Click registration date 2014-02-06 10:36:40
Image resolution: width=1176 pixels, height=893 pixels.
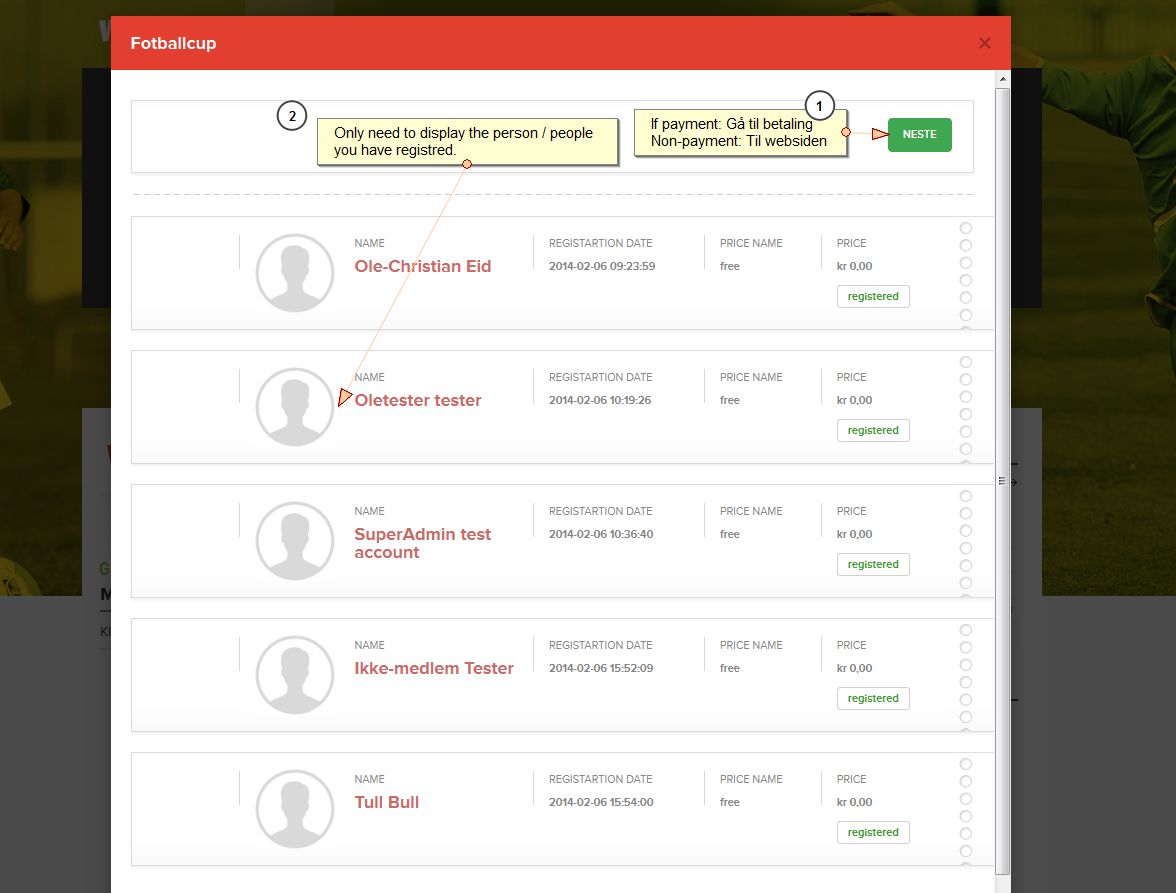601,535
